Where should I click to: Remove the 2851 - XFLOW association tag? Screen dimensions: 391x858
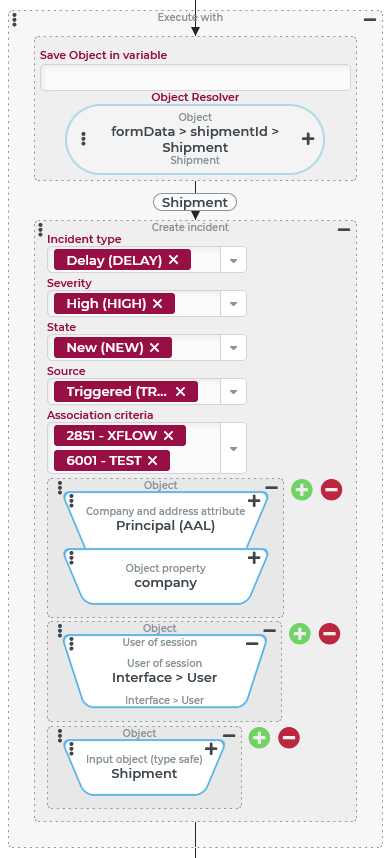168,436
